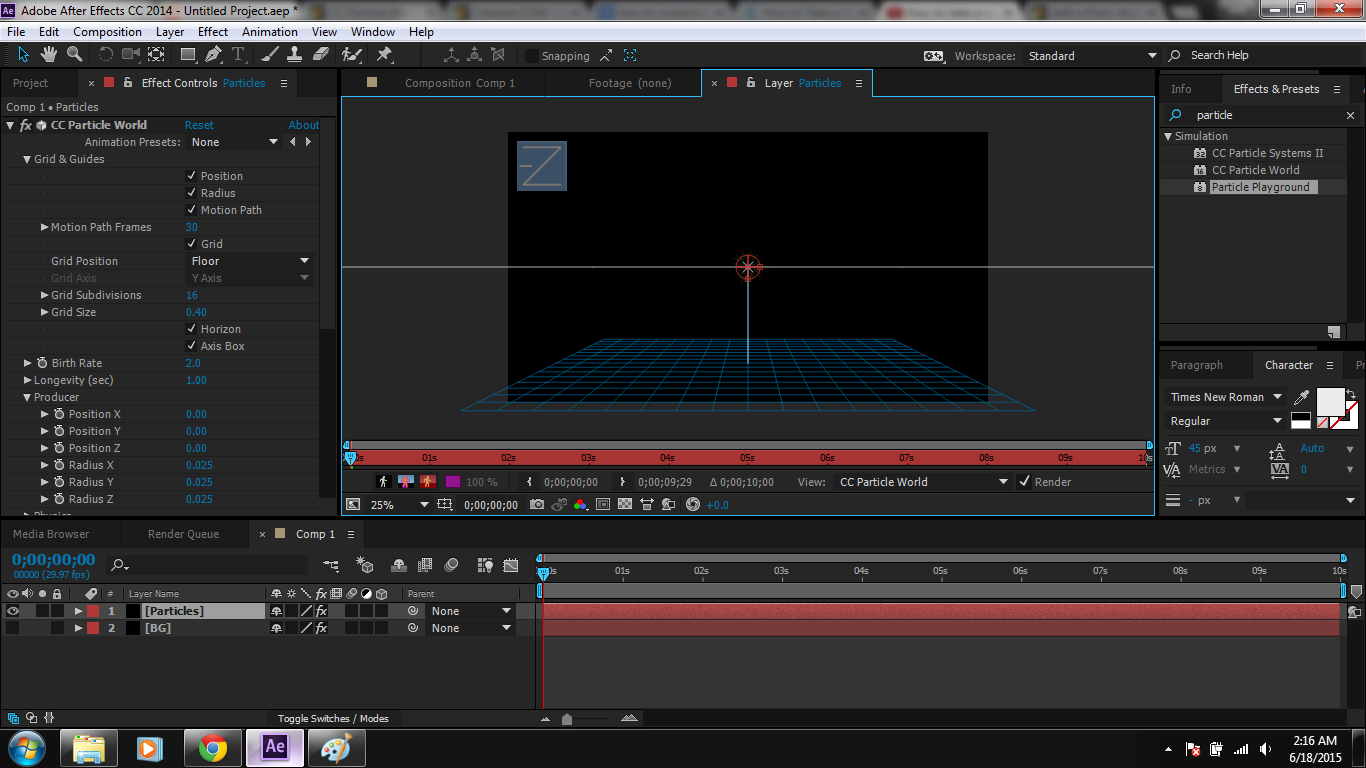The width and height of the screenshot is (1366, 768).
Task: Click Reset for CC Particle World
Action: click(x=199, y=125)
